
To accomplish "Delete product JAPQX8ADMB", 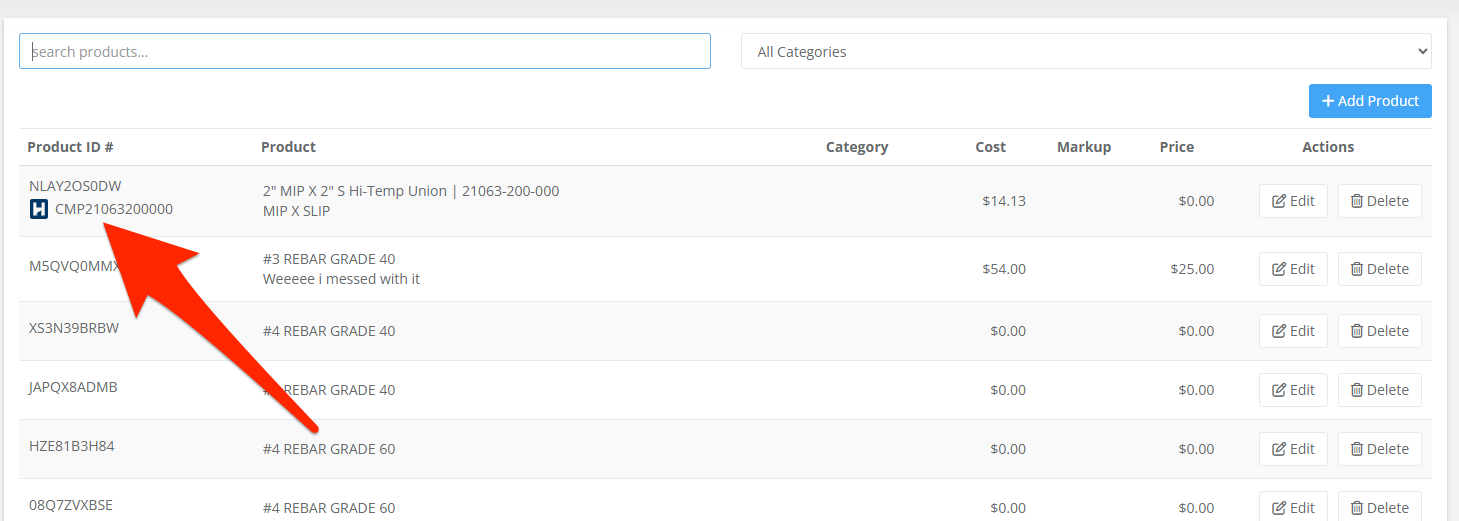I will point(1379,390).
